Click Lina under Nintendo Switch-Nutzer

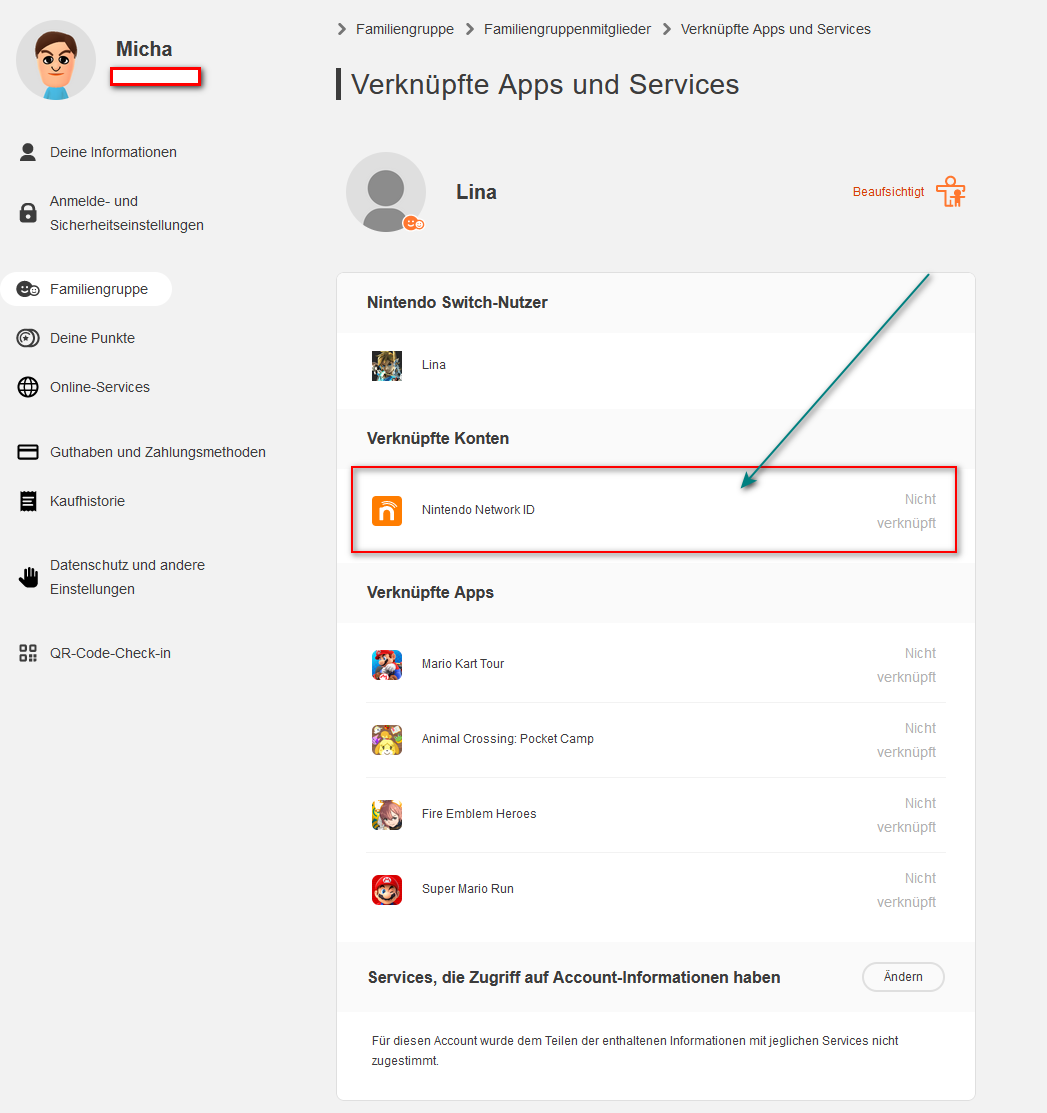coord(434,365)
